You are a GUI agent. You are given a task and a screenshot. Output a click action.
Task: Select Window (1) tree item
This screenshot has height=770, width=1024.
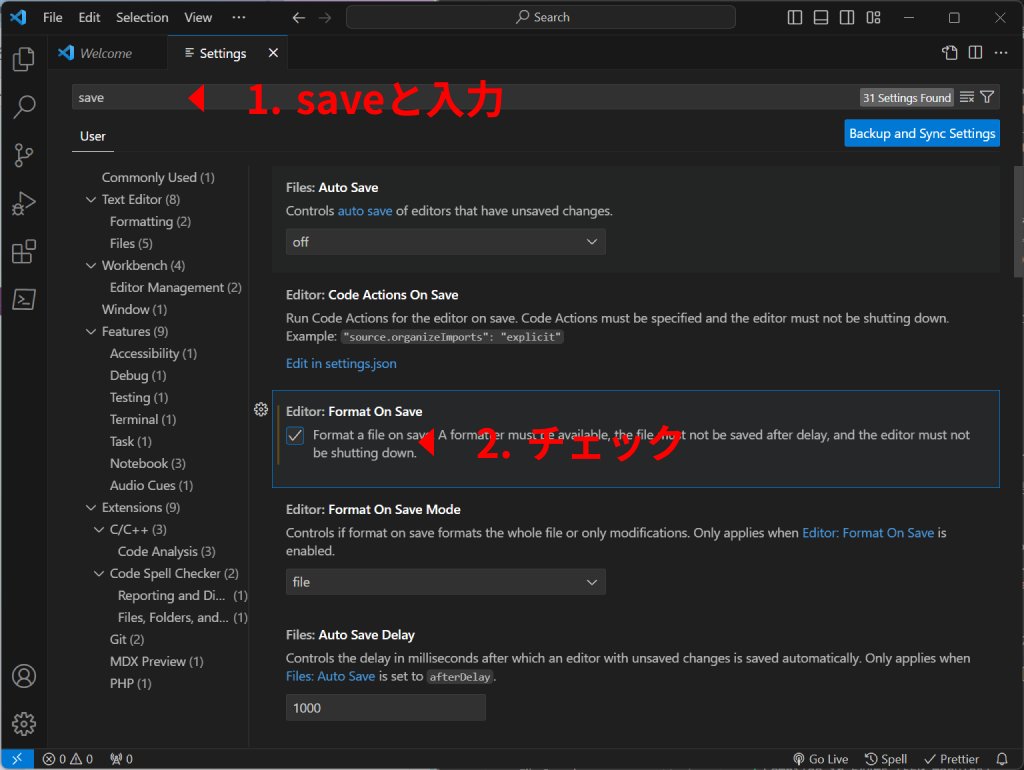pos(135,310)
